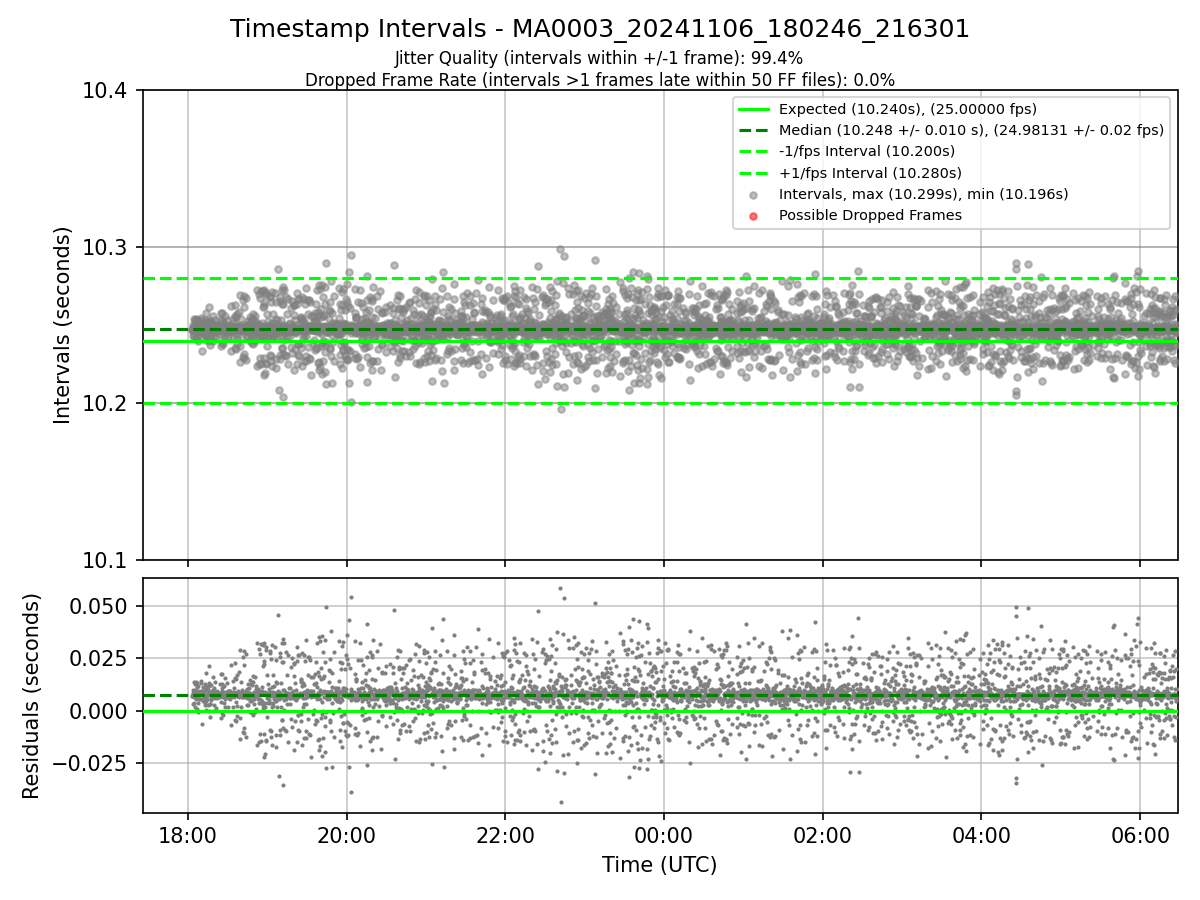Screen dimensions: 1200x900
Task: Click legend entry 'Expected (10.240s), (25.00000 fps)'
Action: tap(907, 109)
